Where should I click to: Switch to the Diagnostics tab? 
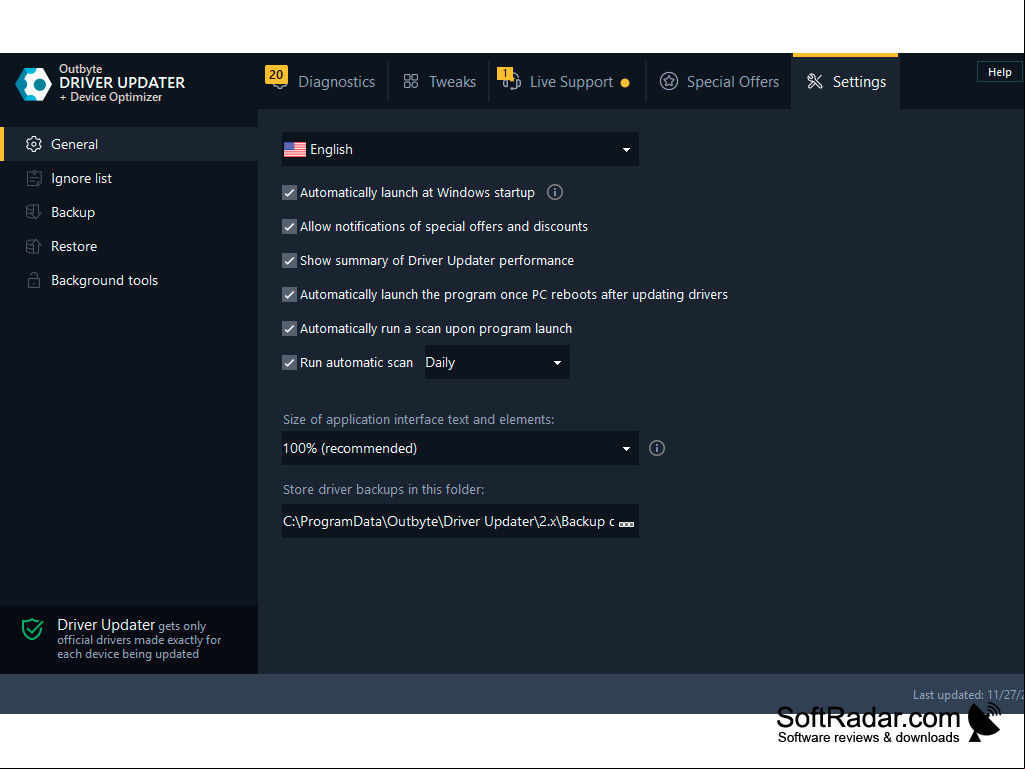324,81
